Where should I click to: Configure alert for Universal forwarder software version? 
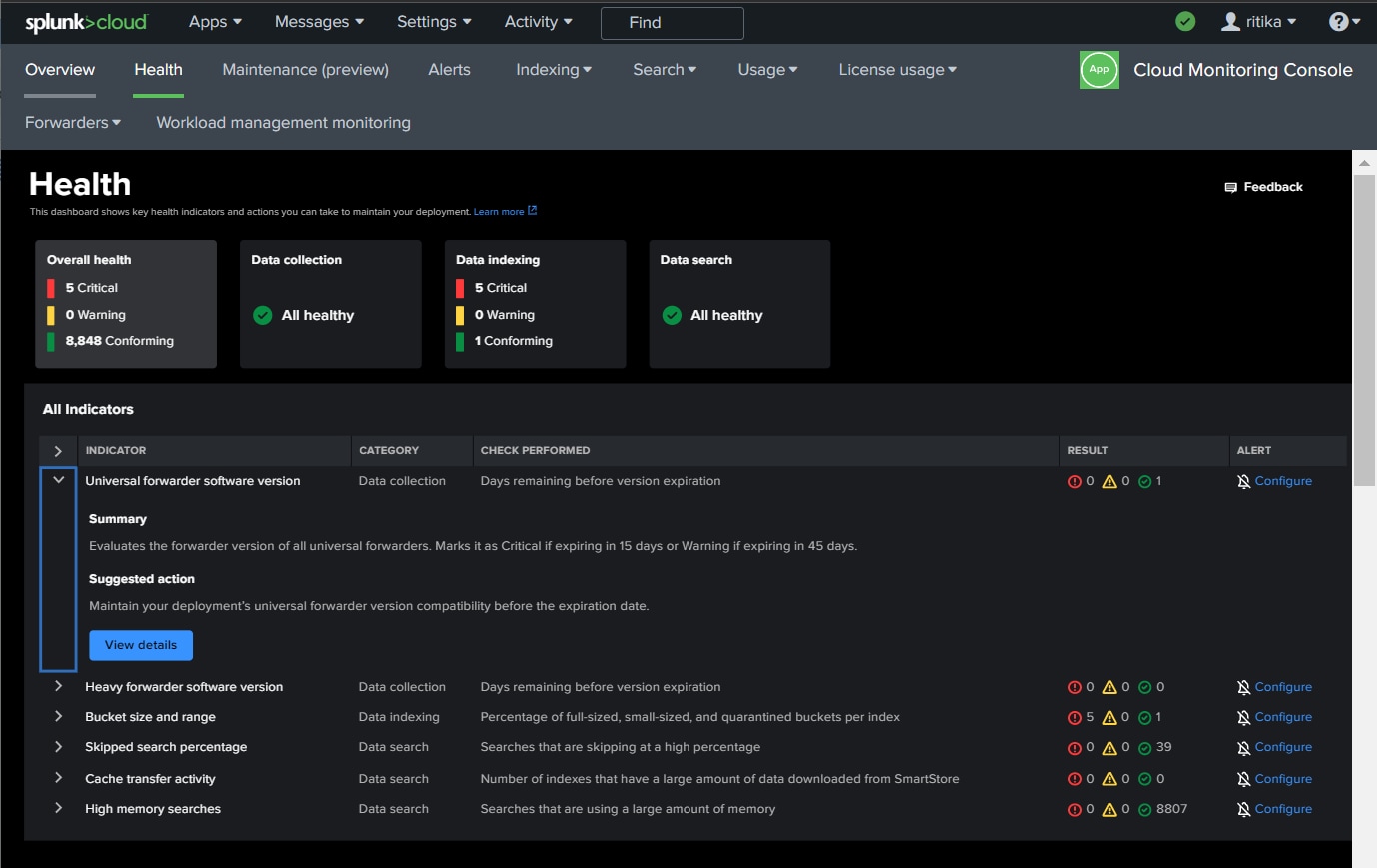1283,481
